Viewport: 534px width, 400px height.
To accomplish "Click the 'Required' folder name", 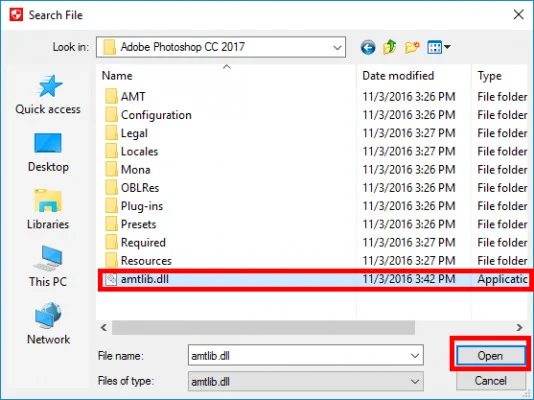I will point(143,243).
